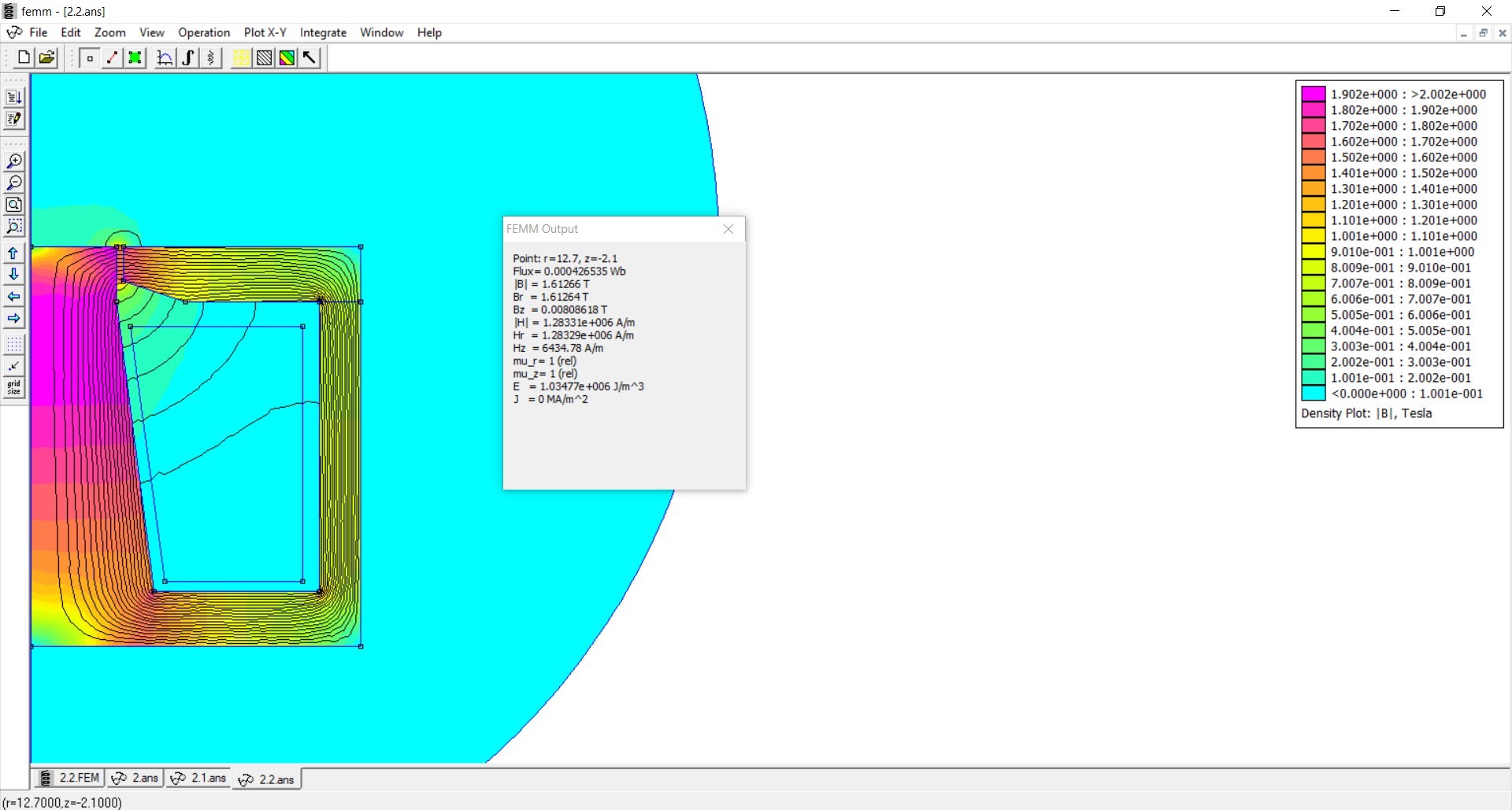Click the Br = 1.61264 T line
This screenshot has height=810, width=1512.
pos(550,297)
